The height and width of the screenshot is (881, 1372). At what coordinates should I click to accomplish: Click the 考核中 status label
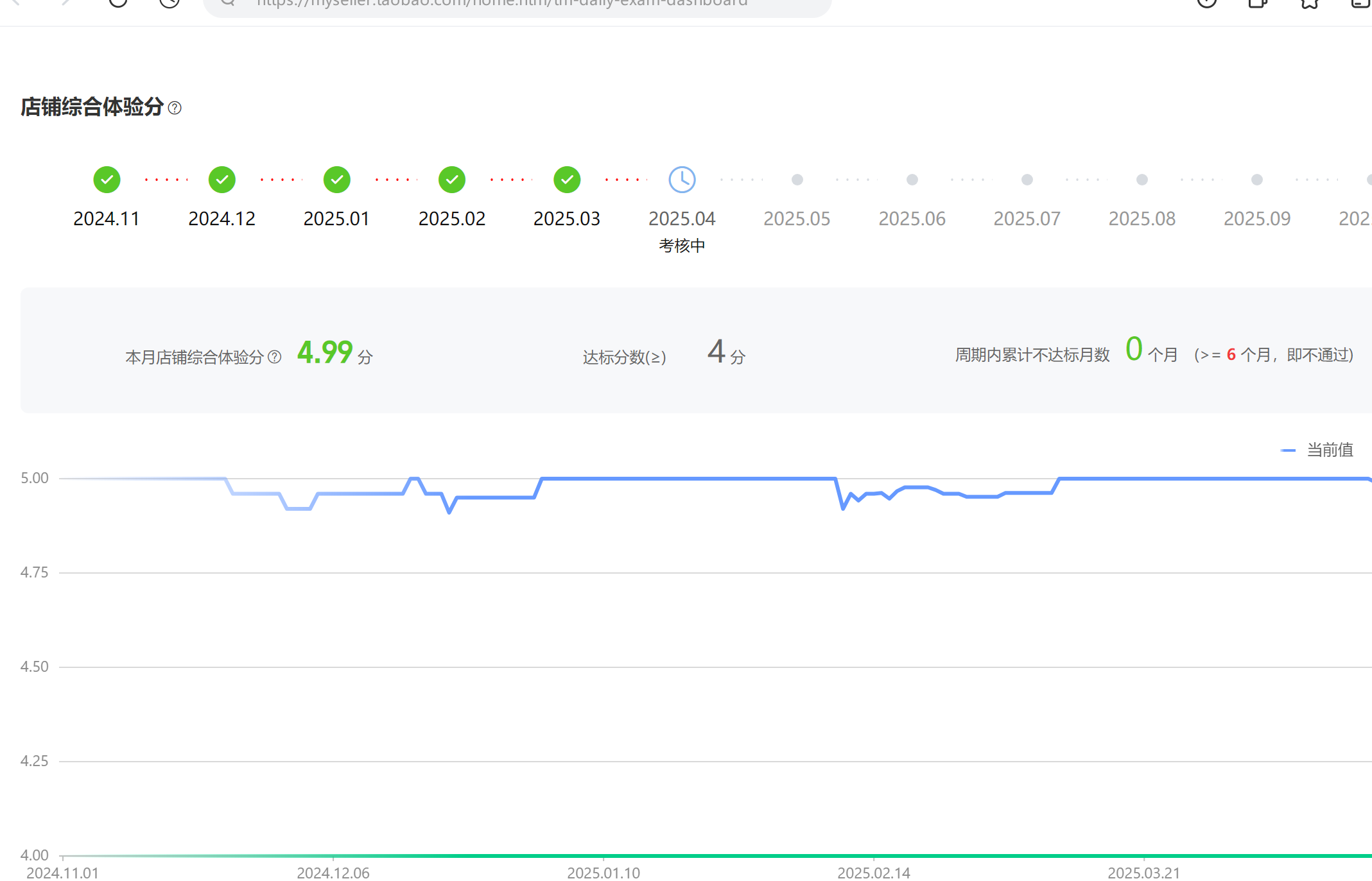point(682,246)
